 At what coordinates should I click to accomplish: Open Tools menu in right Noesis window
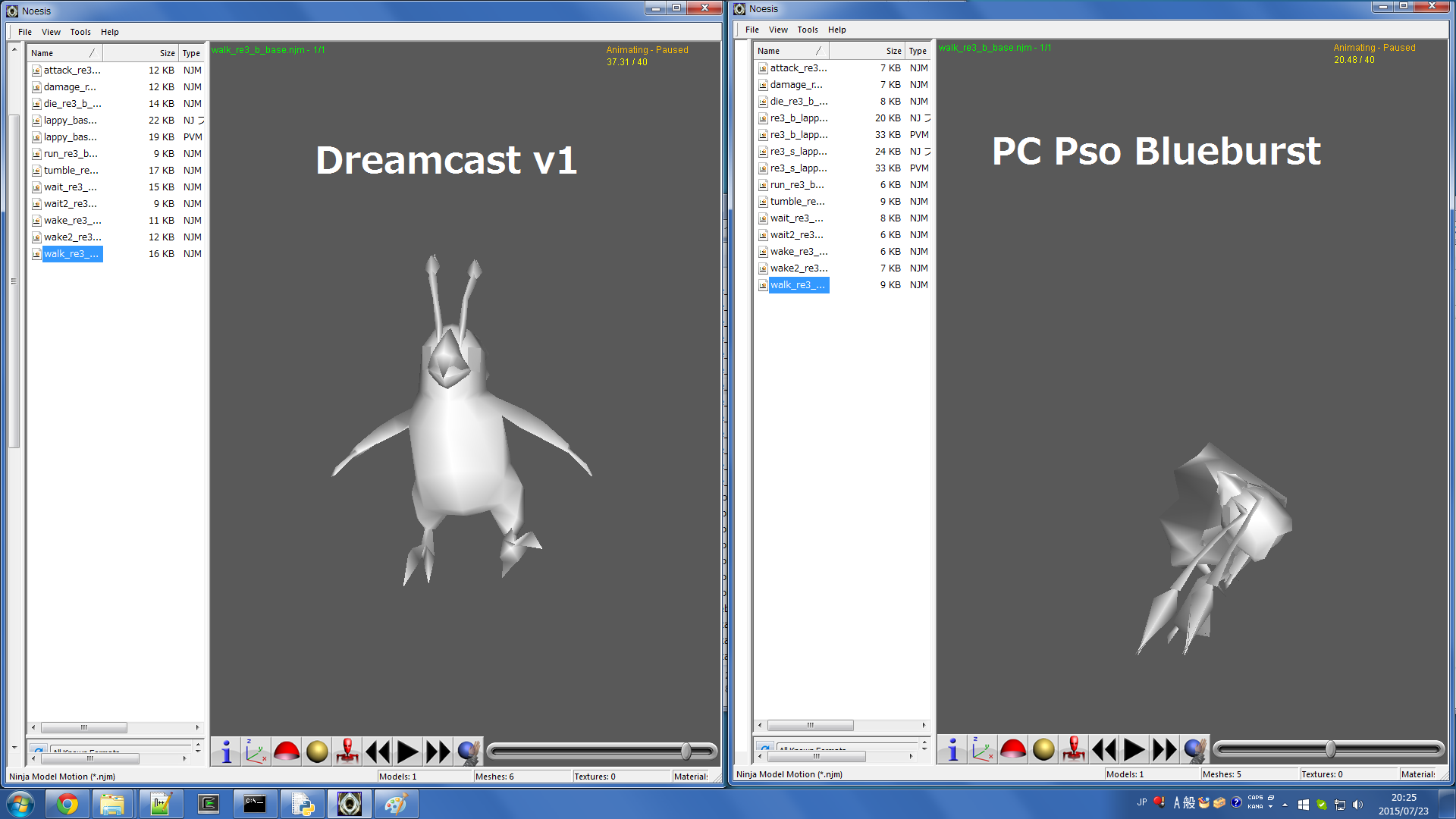click(x=808, y=30)
